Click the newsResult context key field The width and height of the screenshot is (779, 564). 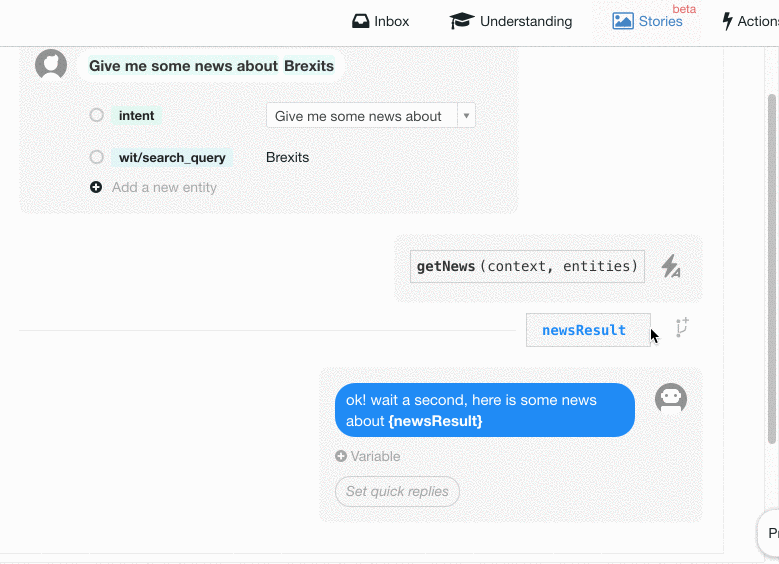pos(588,330)
